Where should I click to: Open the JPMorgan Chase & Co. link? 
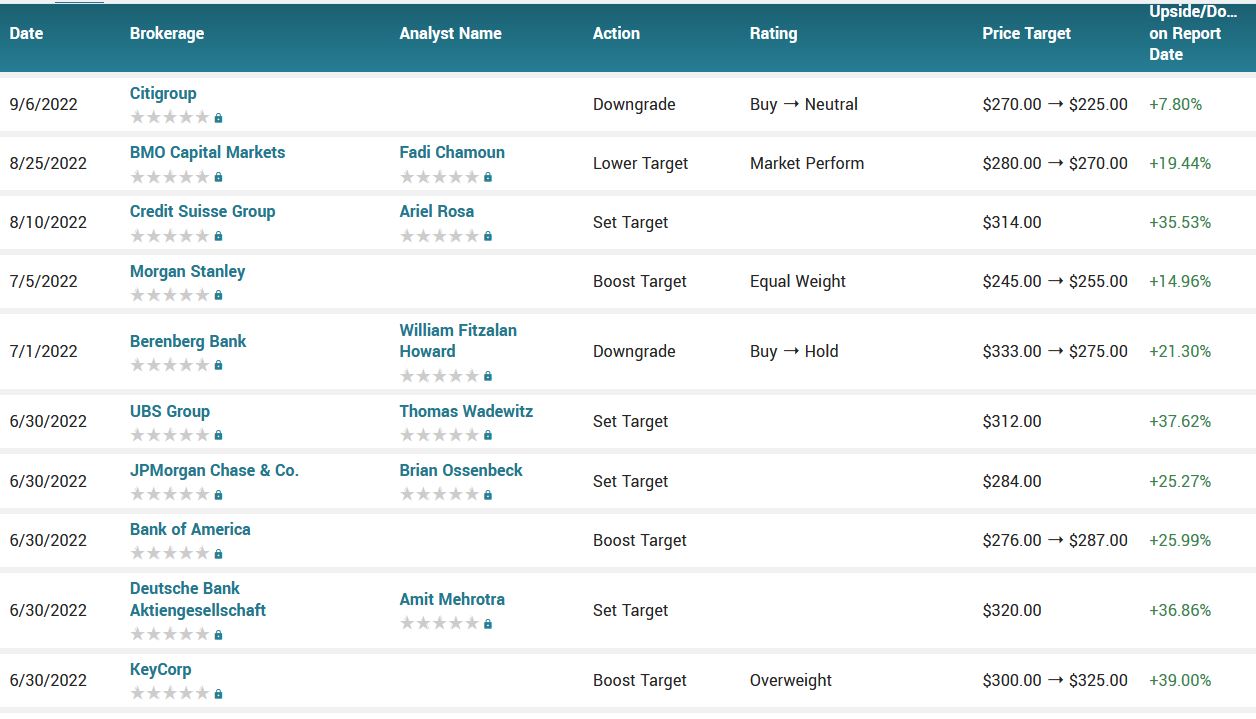click(214, 470)
